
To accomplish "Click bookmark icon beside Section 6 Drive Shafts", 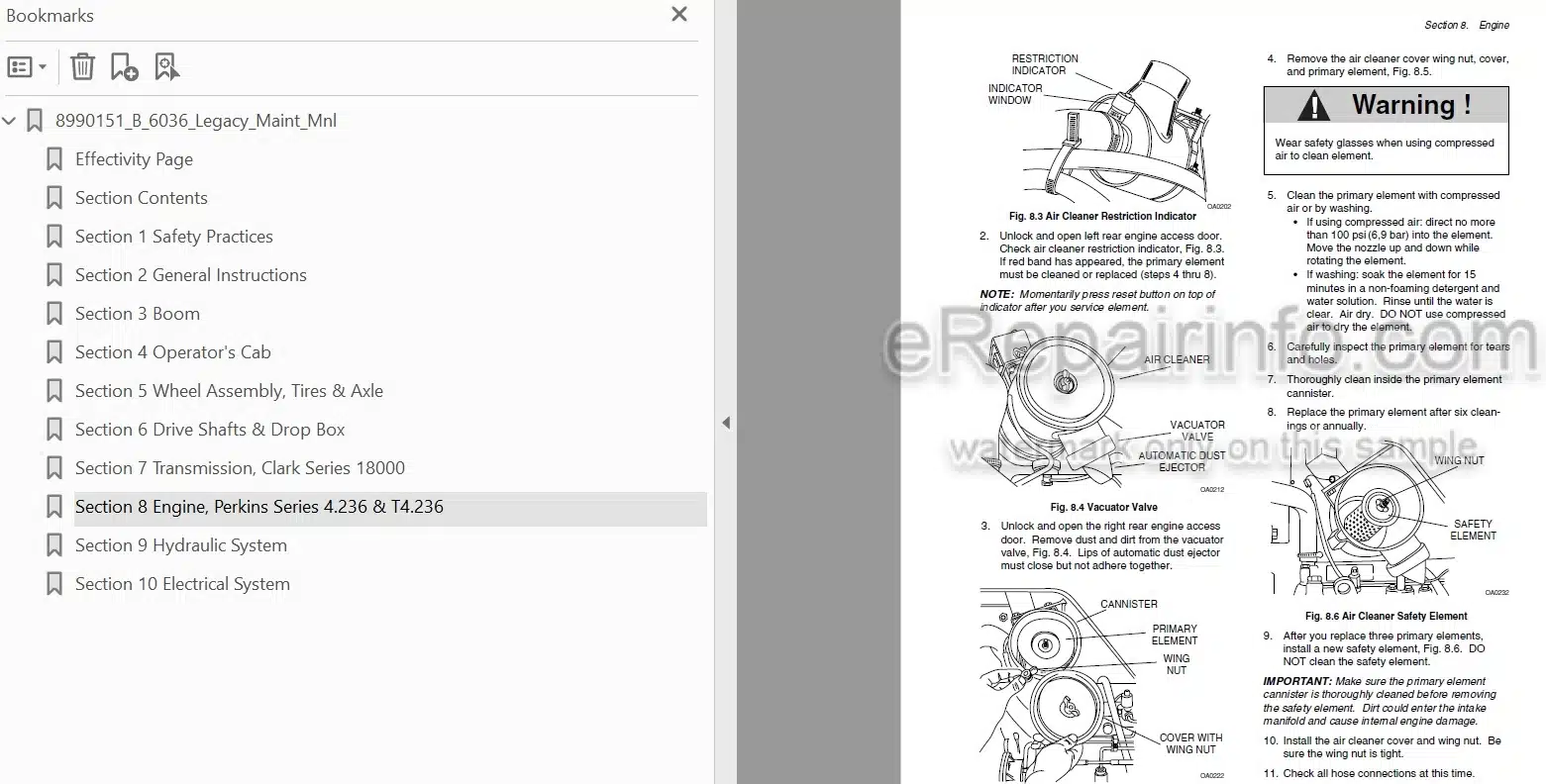I will 54,430.
